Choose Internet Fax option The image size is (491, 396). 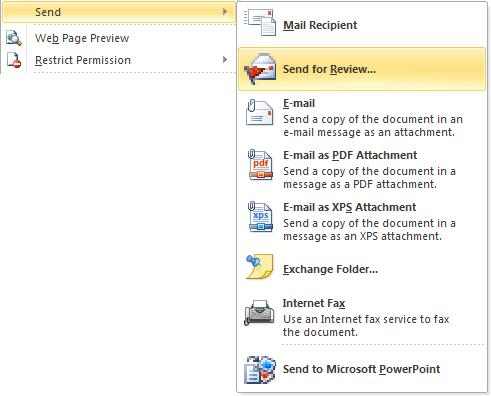click(x=362, y=317)
